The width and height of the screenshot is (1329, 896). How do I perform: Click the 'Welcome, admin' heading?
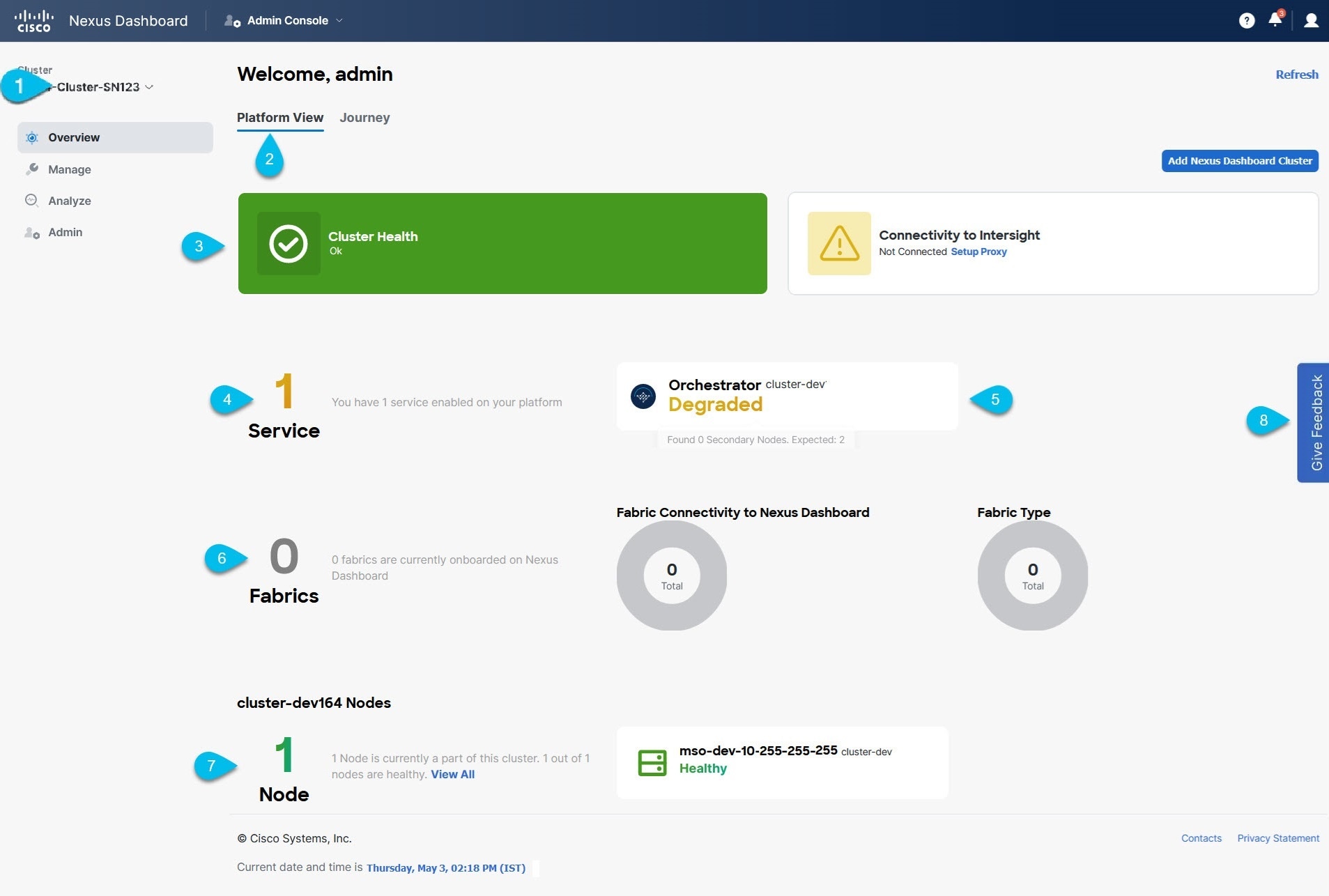[x=314, y=75]
